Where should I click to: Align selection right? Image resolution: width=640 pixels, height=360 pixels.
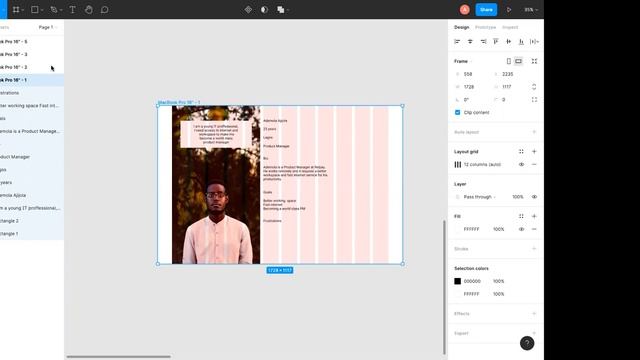click(483, 41)
